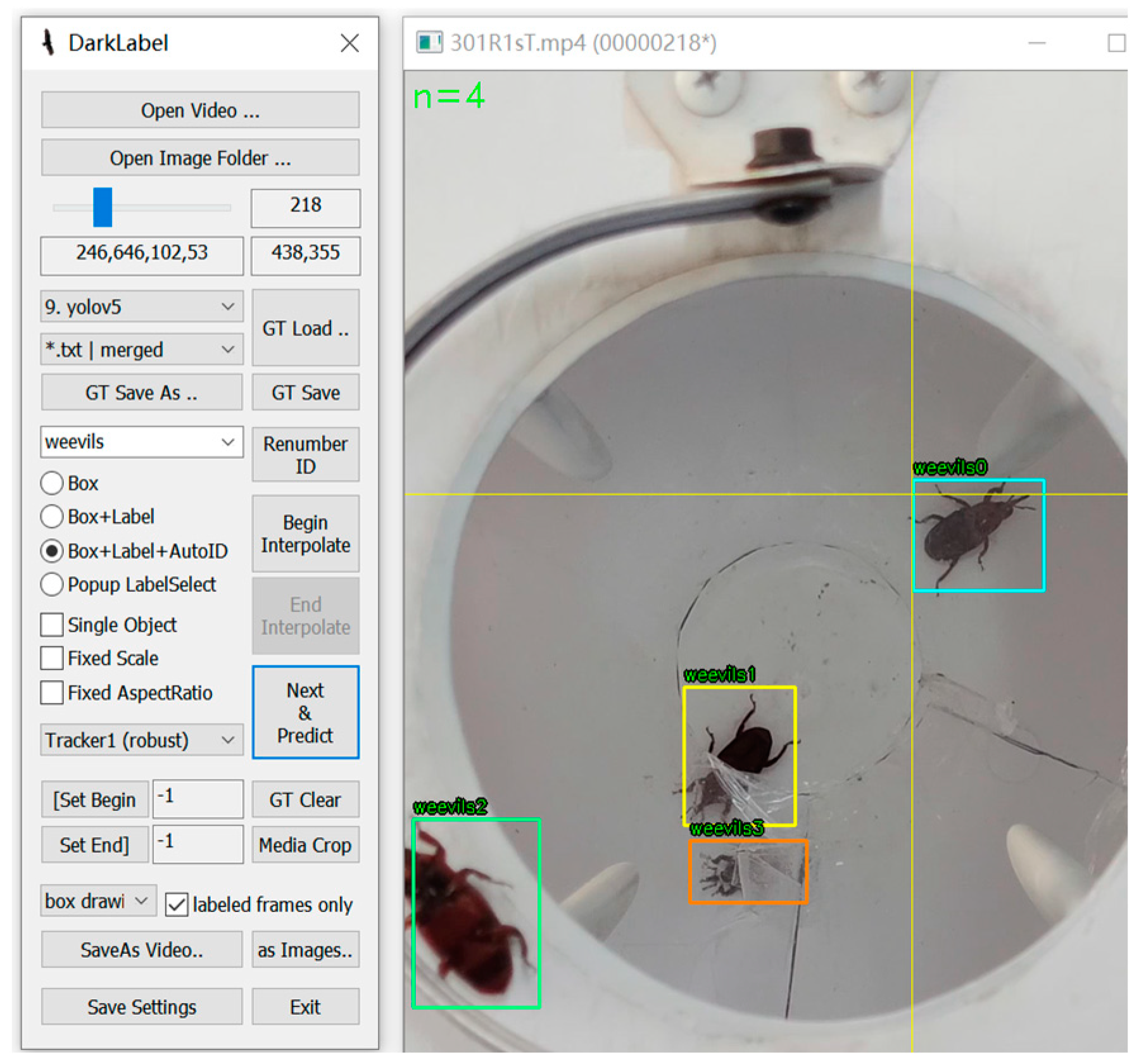This screenshot has height=1064, width=1139.
Task: Open the Tracker1 (robust) dropdown
Action: [x=141, y=740]
